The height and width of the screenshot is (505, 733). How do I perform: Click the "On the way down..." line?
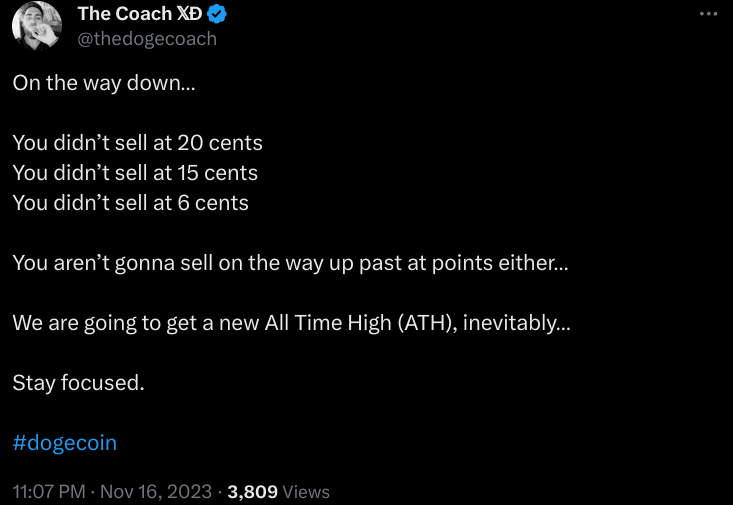pyautogui.click(x=105, y=83)
